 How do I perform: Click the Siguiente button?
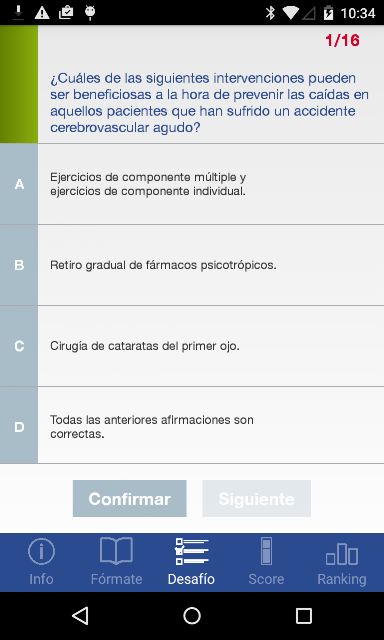pyautogui.click(x=257, y=498)
